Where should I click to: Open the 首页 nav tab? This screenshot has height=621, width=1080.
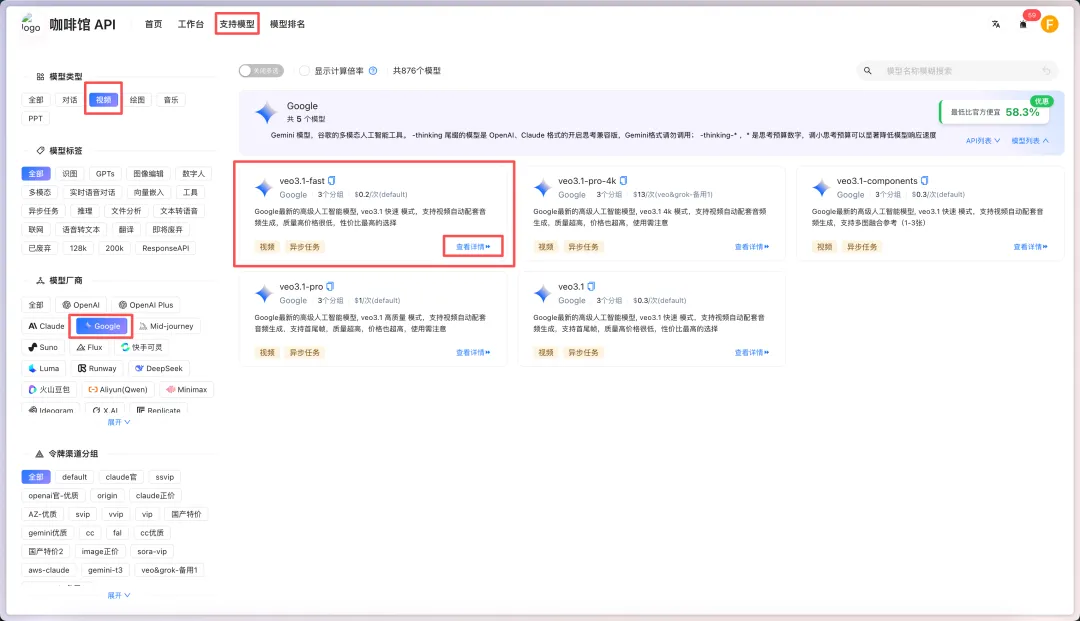coord(154,24)
